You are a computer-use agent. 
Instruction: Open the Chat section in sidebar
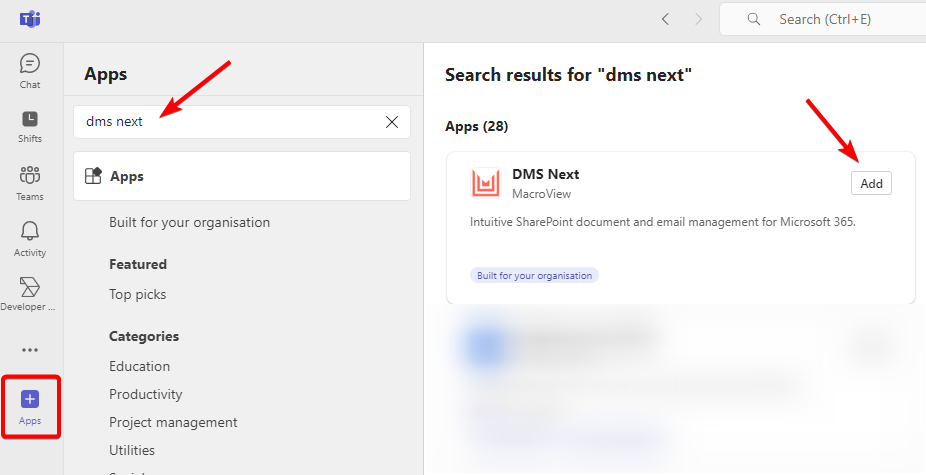point(30,71)
